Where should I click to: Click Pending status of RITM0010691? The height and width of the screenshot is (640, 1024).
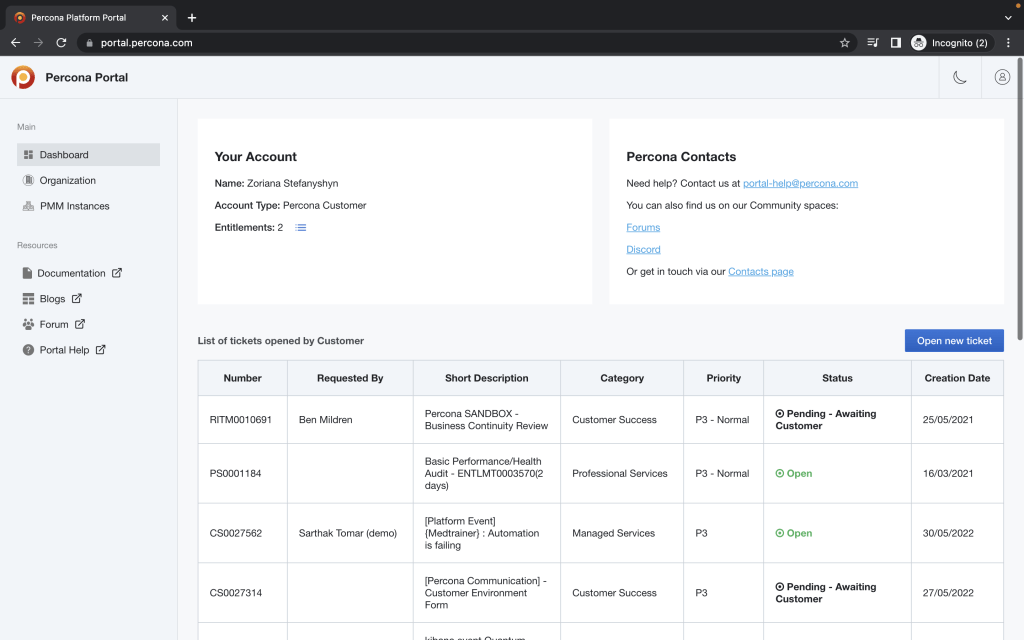coord(825,420)
